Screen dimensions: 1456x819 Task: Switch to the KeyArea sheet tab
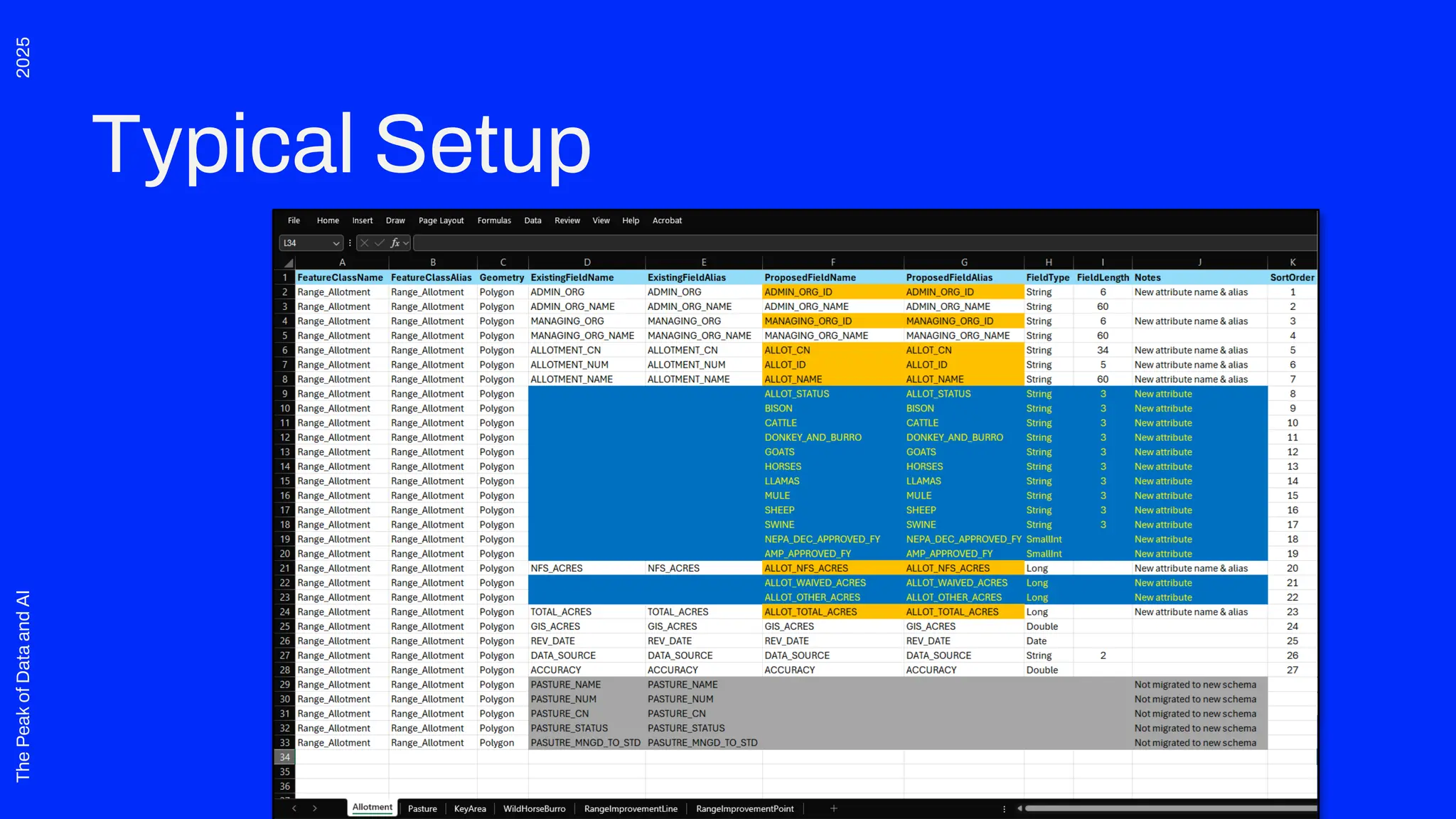click(470, 809)
